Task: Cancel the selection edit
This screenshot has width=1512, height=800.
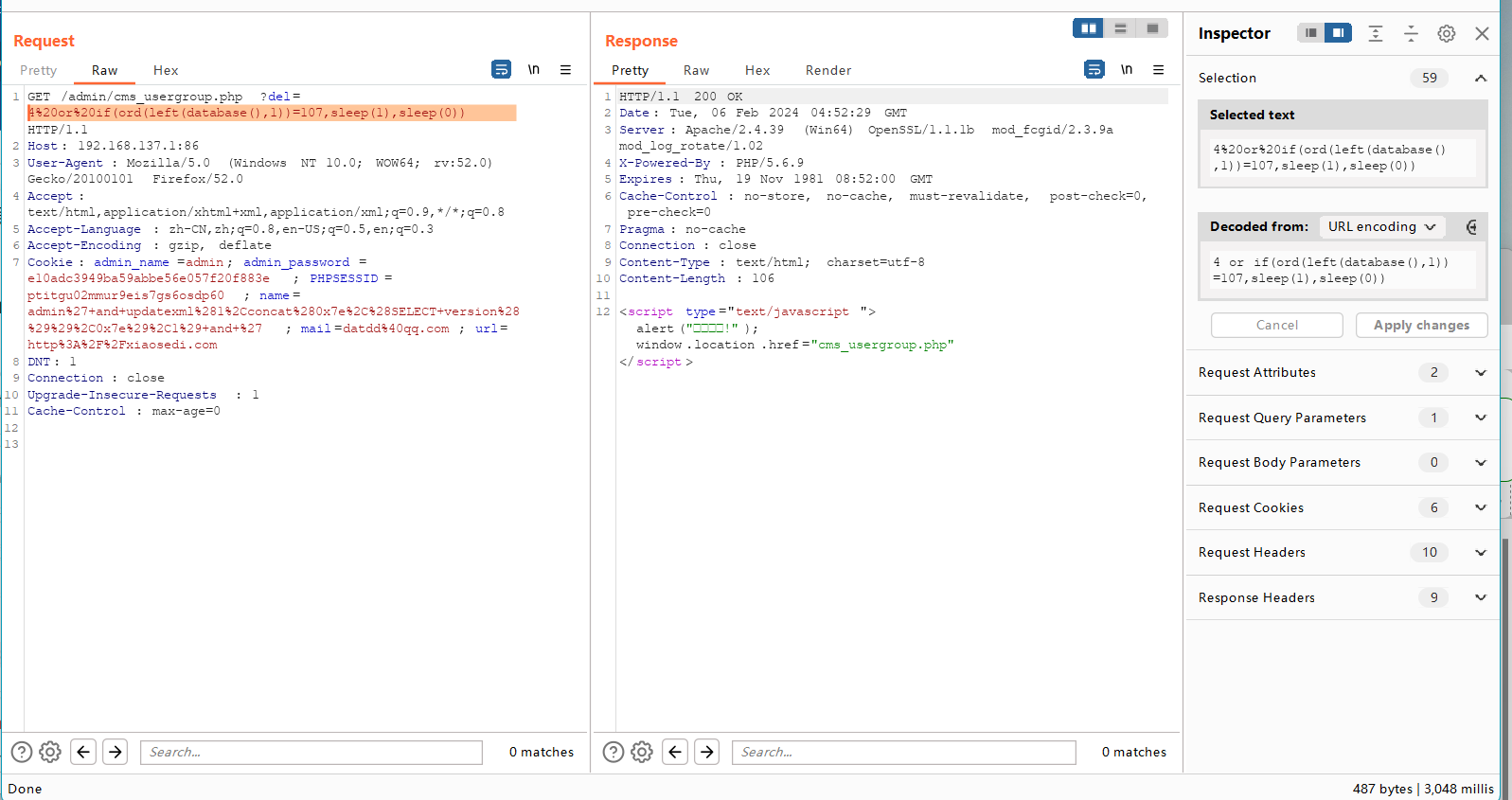Action: 1276,325
